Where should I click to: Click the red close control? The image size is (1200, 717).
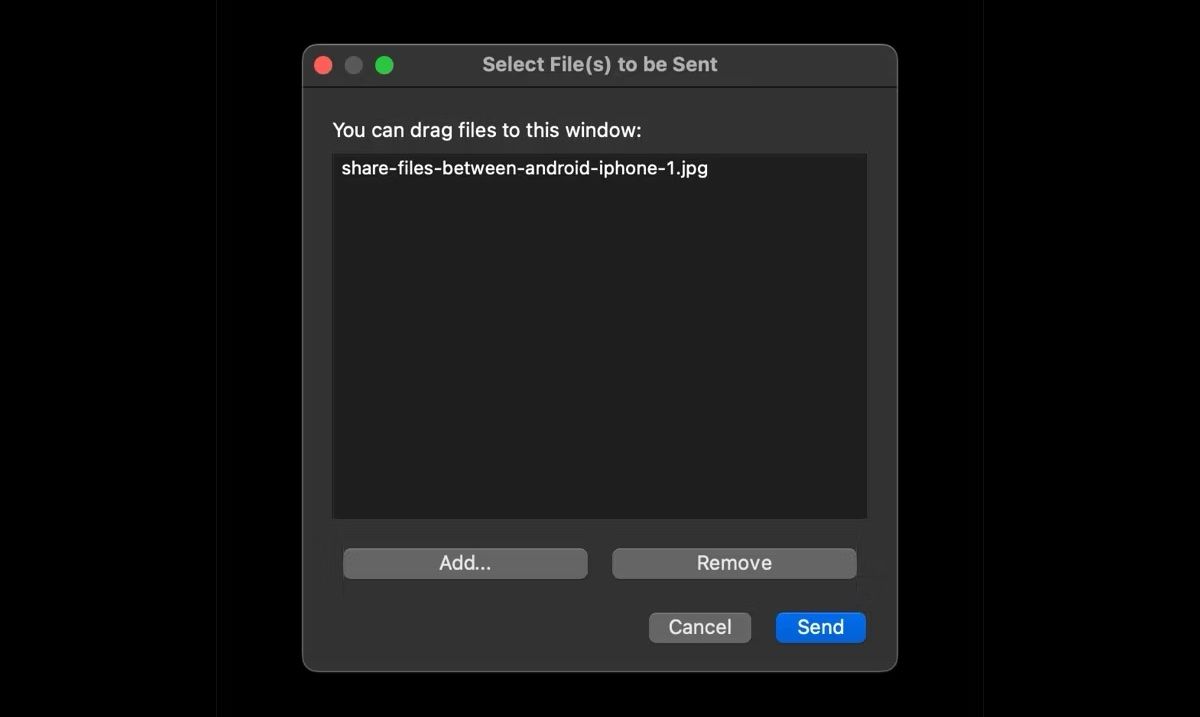323,64
